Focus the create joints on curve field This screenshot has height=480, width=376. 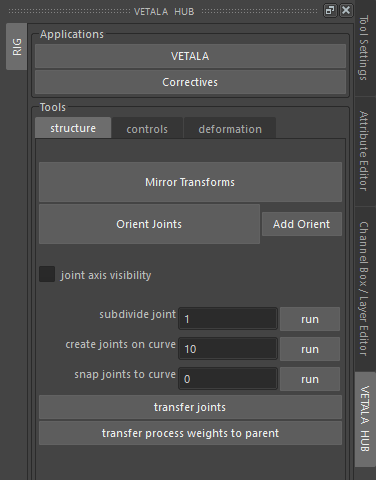tap(228, 349)
